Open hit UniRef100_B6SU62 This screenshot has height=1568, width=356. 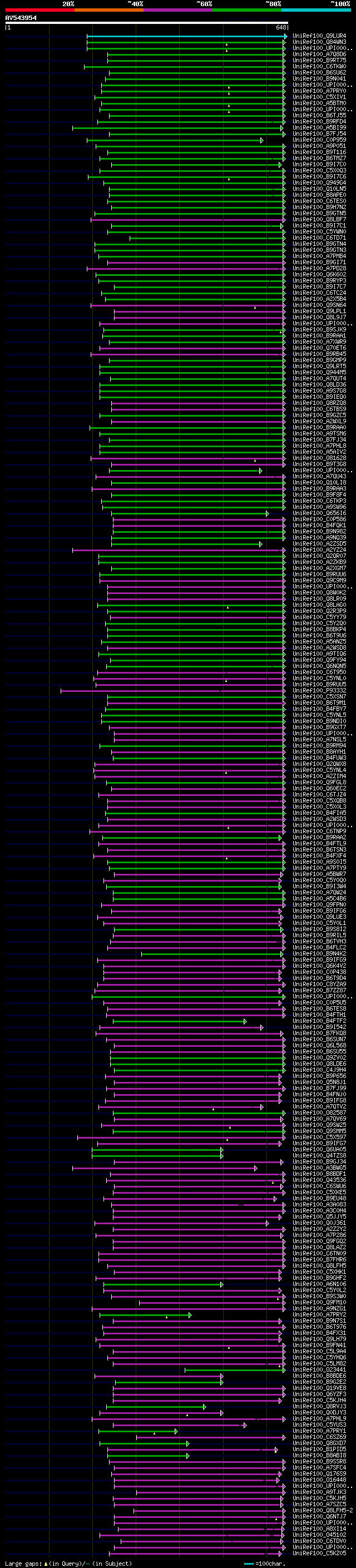tap(319, 72)
